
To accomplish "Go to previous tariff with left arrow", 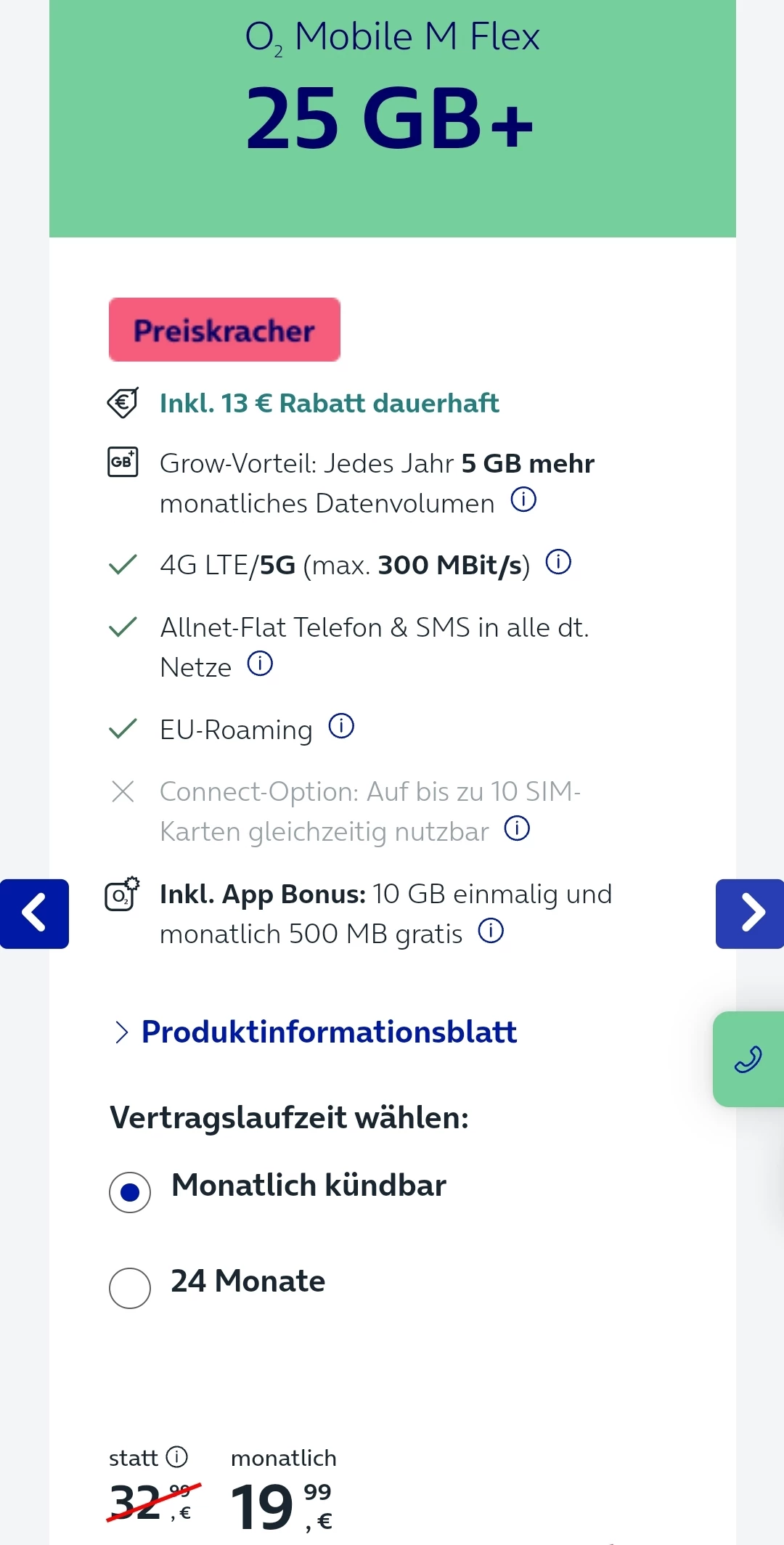I will [34, 913].
